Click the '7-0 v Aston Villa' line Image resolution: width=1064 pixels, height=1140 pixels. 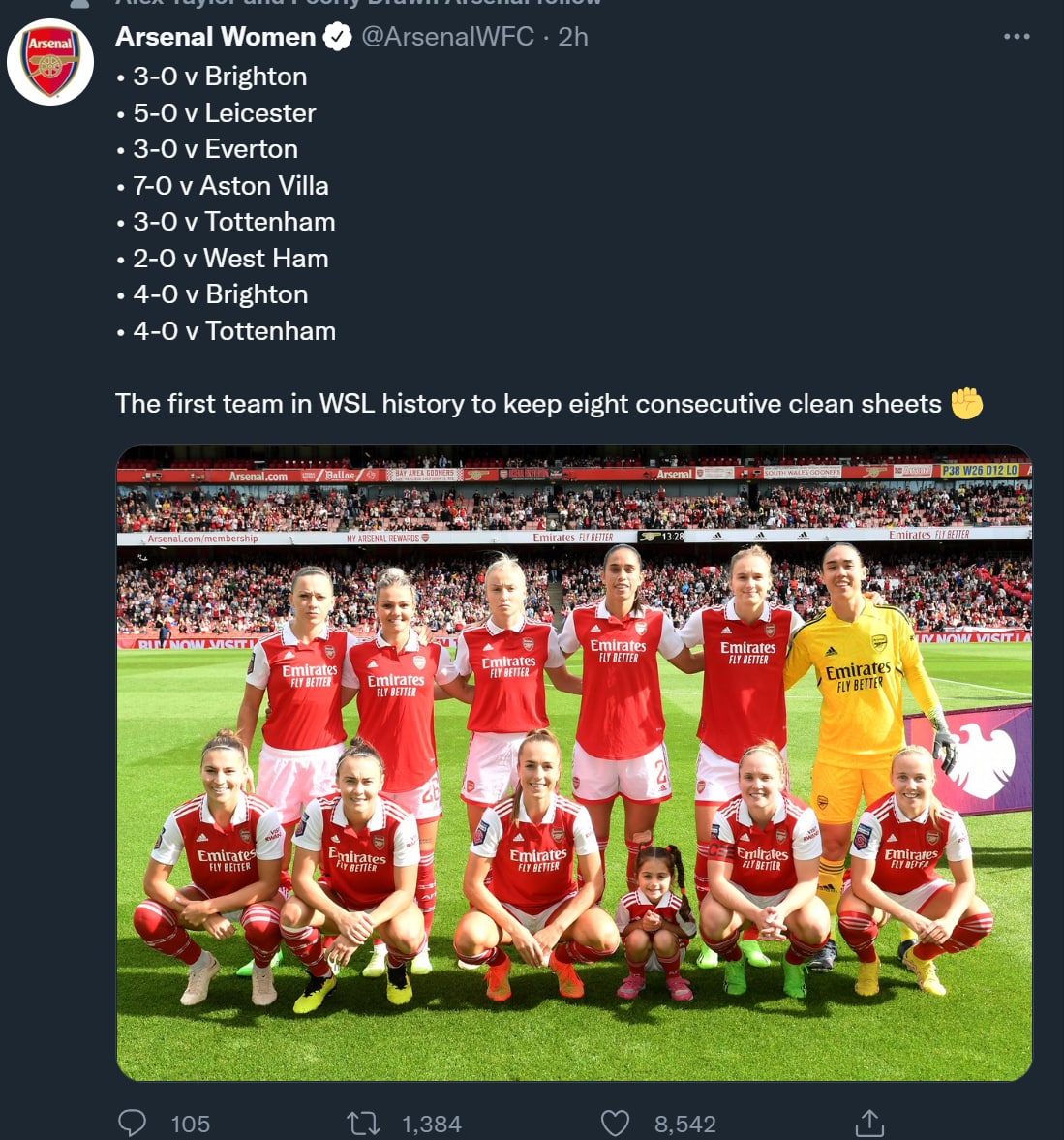pyautogui.click(x=230, y=186)
